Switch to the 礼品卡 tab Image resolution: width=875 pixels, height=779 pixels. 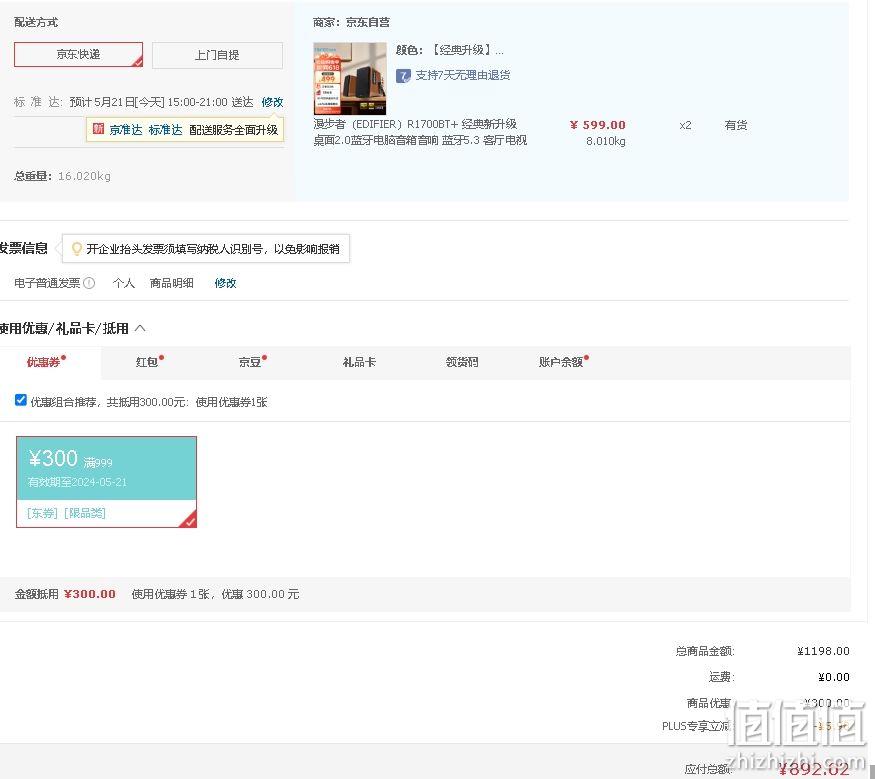point(359,362)
